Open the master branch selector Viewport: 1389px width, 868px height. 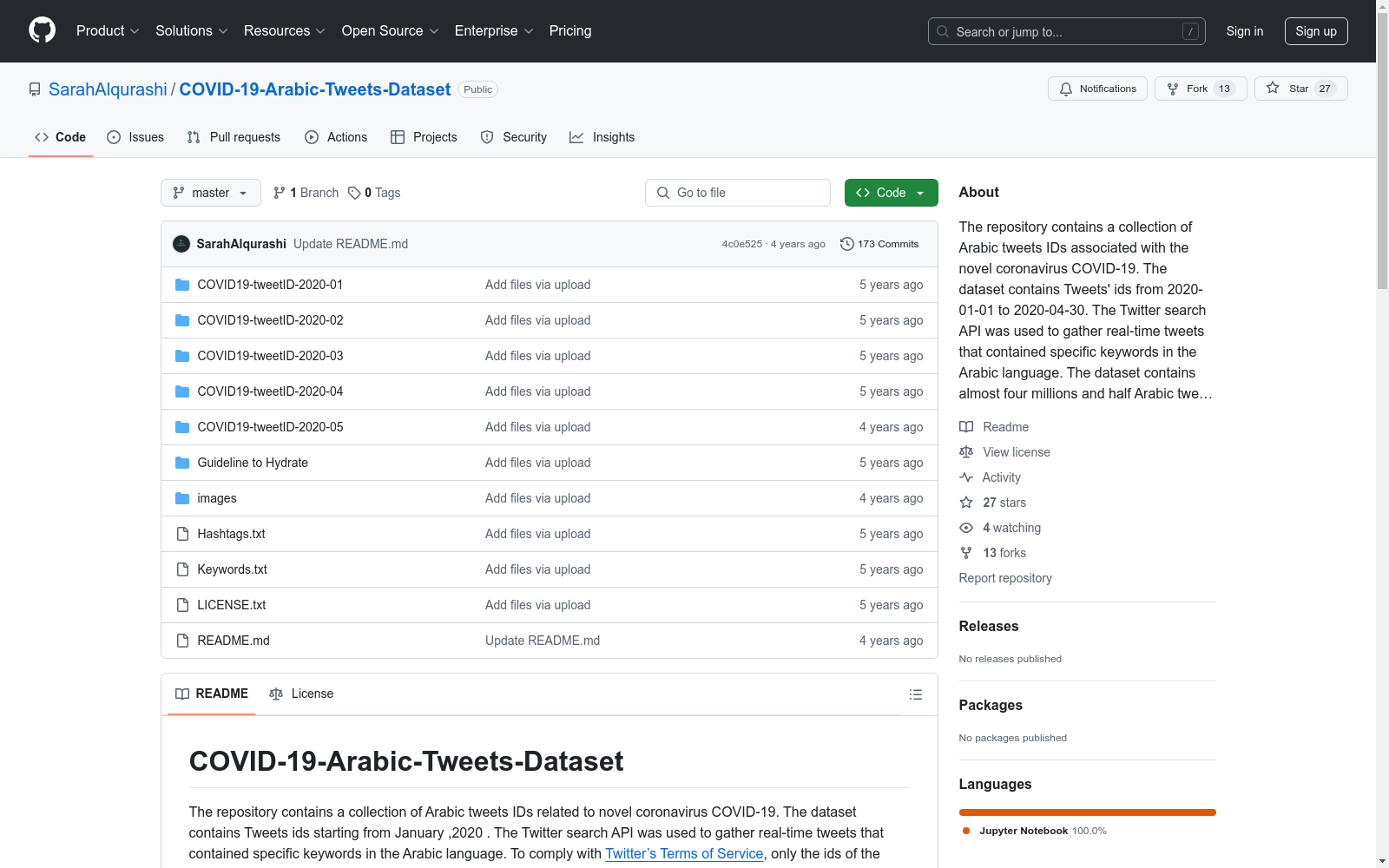point(211,193)
